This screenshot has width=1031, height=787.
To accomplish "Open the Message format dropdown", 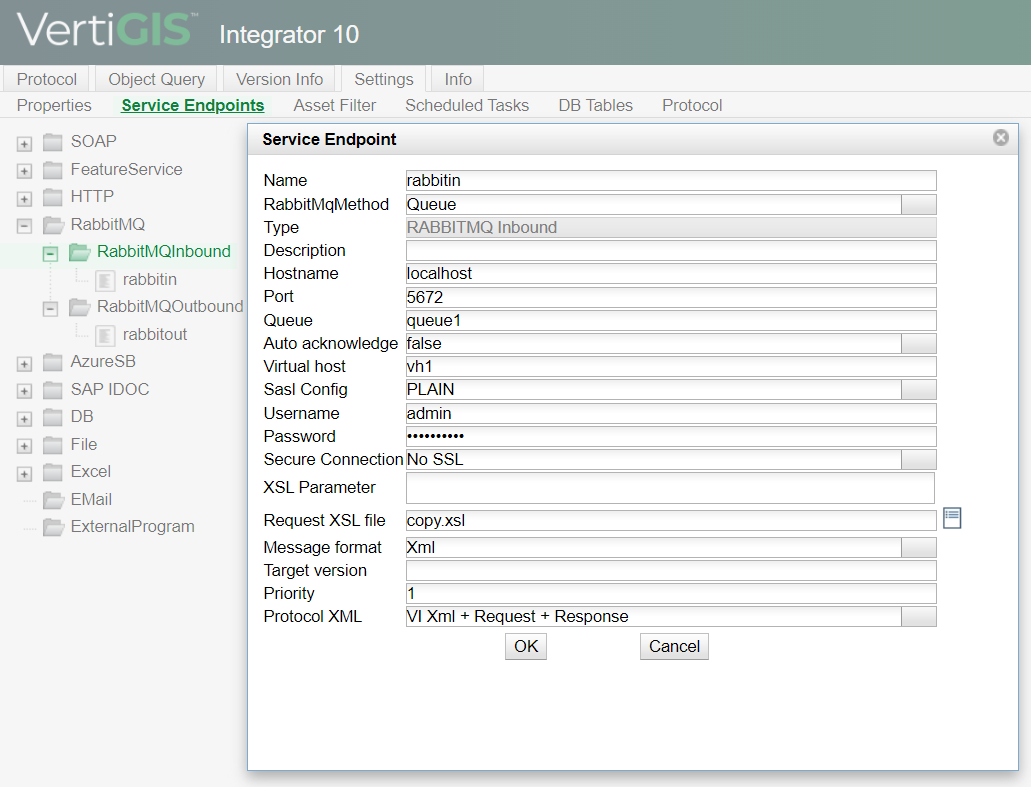I will [919, 547].
